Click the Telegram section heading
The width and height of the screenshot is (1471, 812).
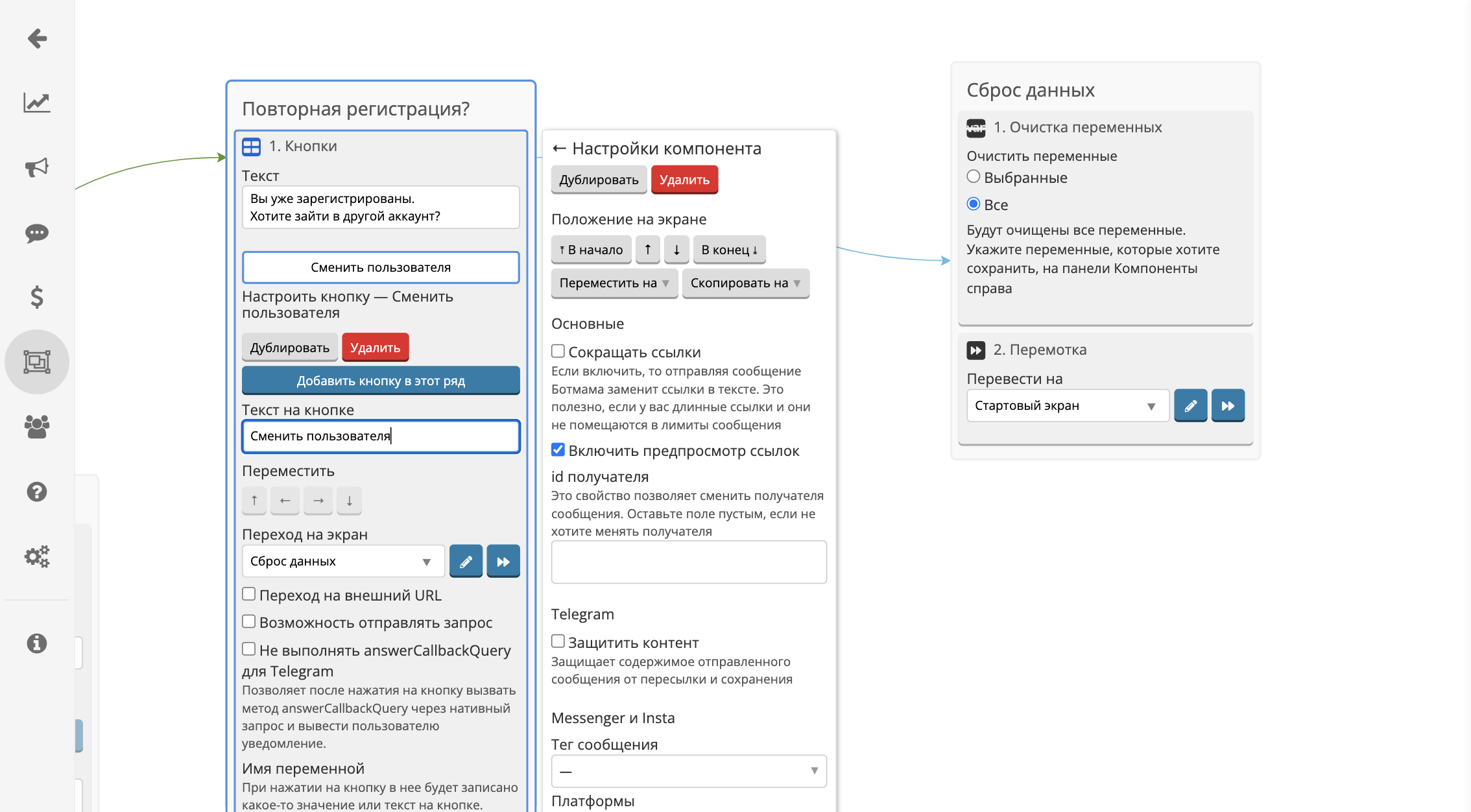pos(582,615)
